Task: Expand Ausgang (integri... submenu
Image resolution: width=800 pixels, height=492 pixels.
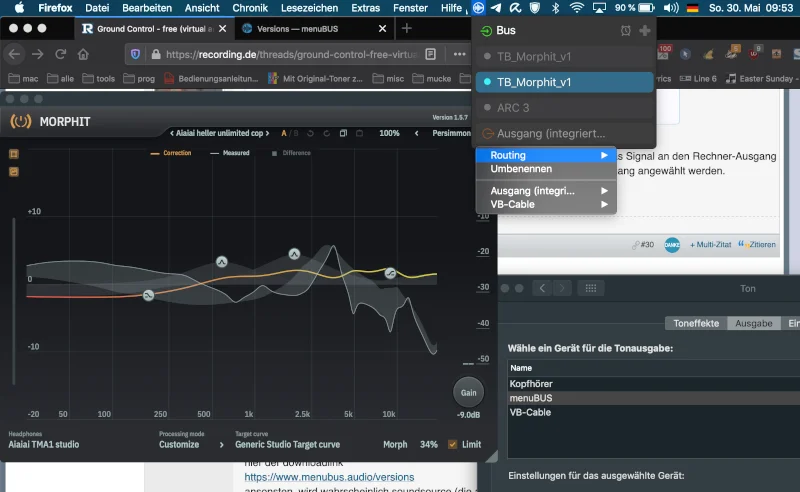Action: [x=546, y=191]
